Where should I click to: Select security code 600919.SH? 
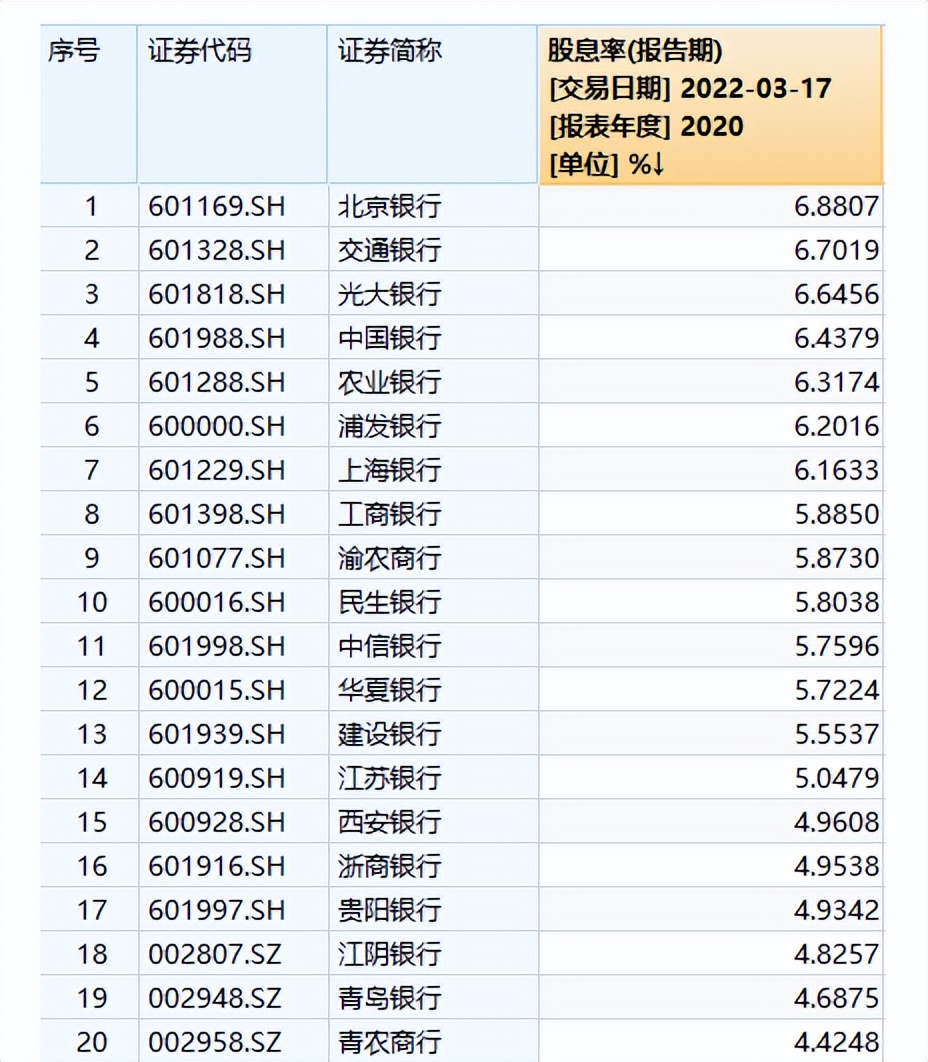pyautogui.click(x=217, y=778)
